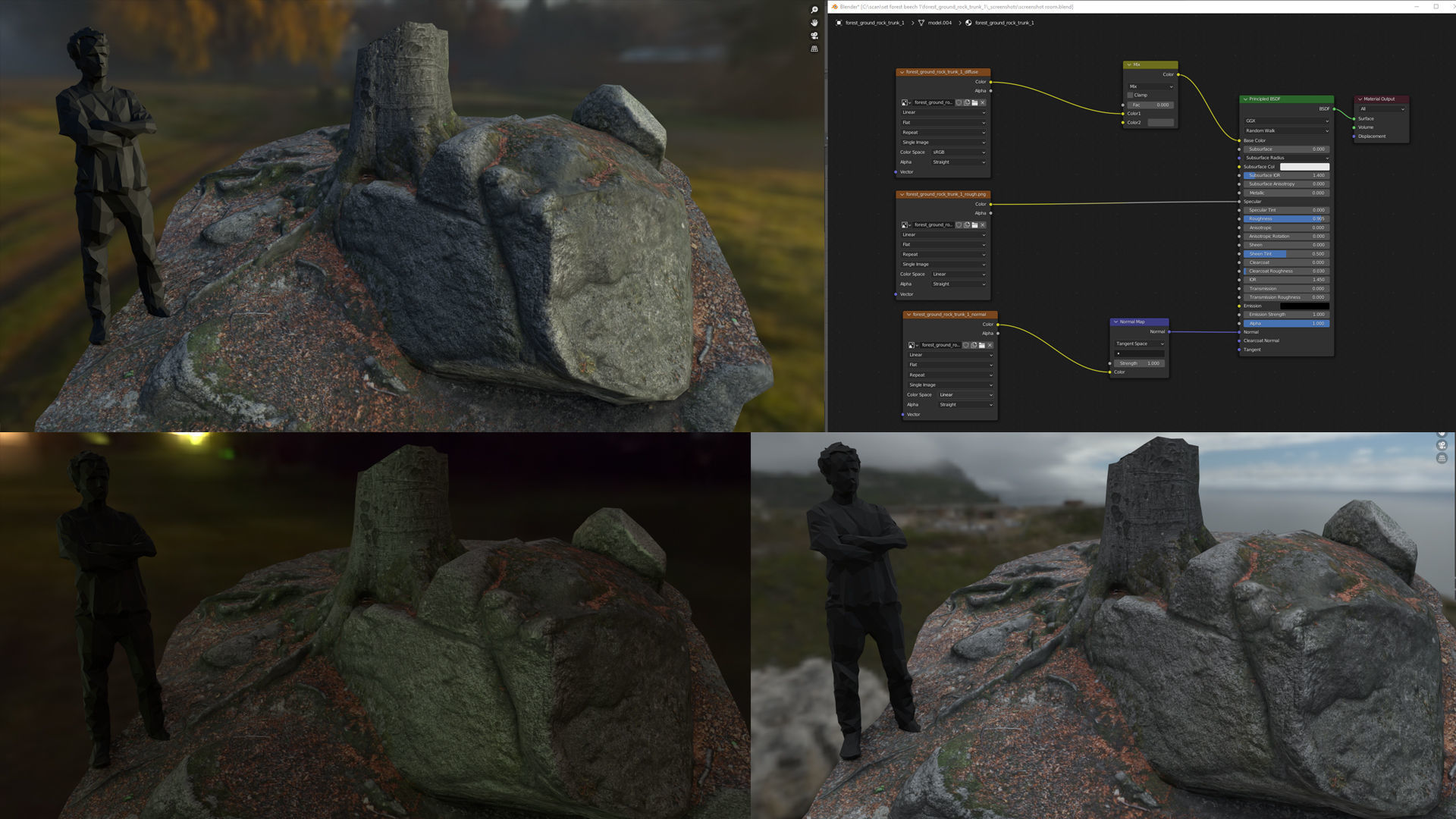Click the IOR value field at 1.450

(x=1286, y=280)
